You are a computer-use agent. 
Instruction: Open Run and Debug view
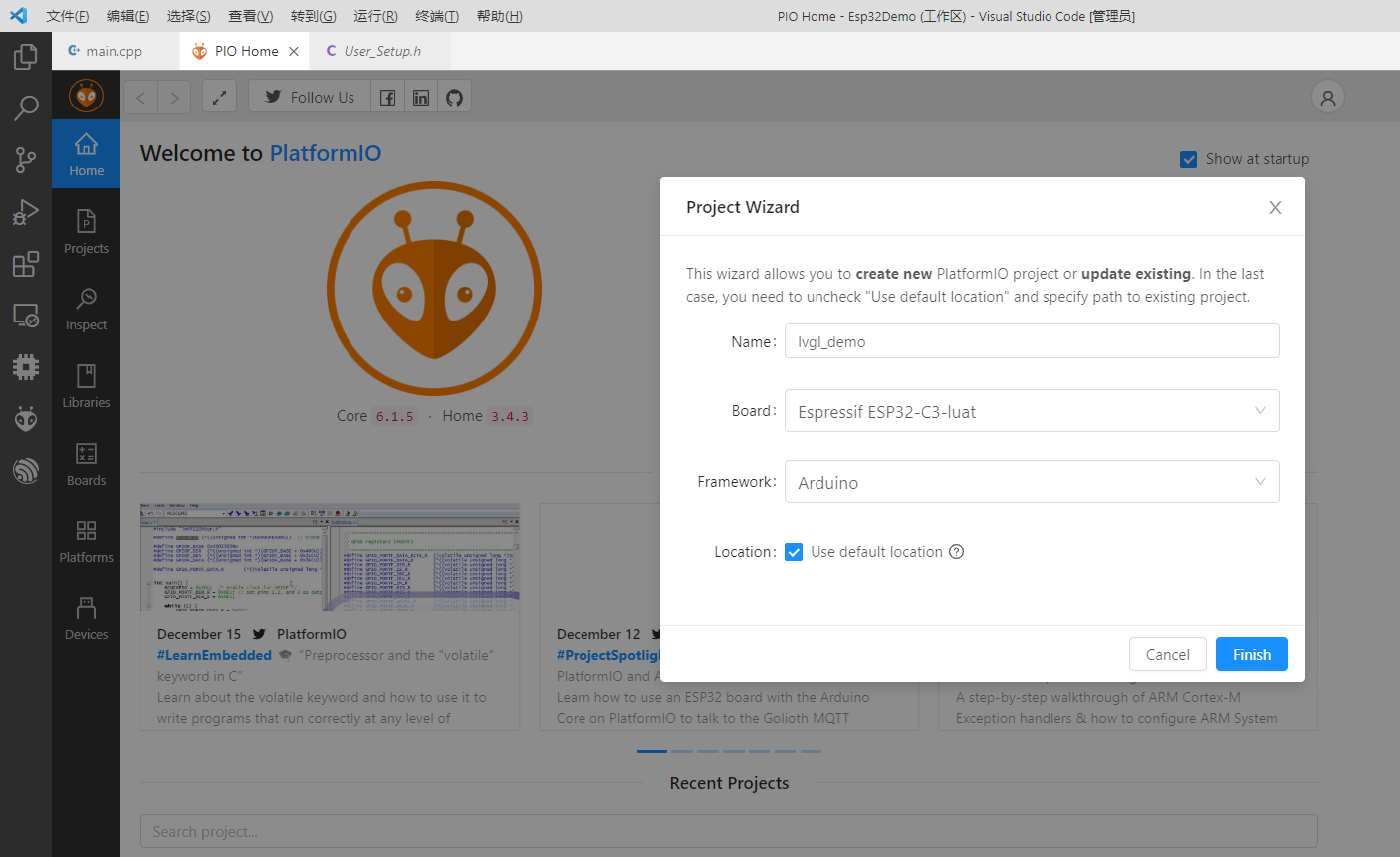point(26,211)
